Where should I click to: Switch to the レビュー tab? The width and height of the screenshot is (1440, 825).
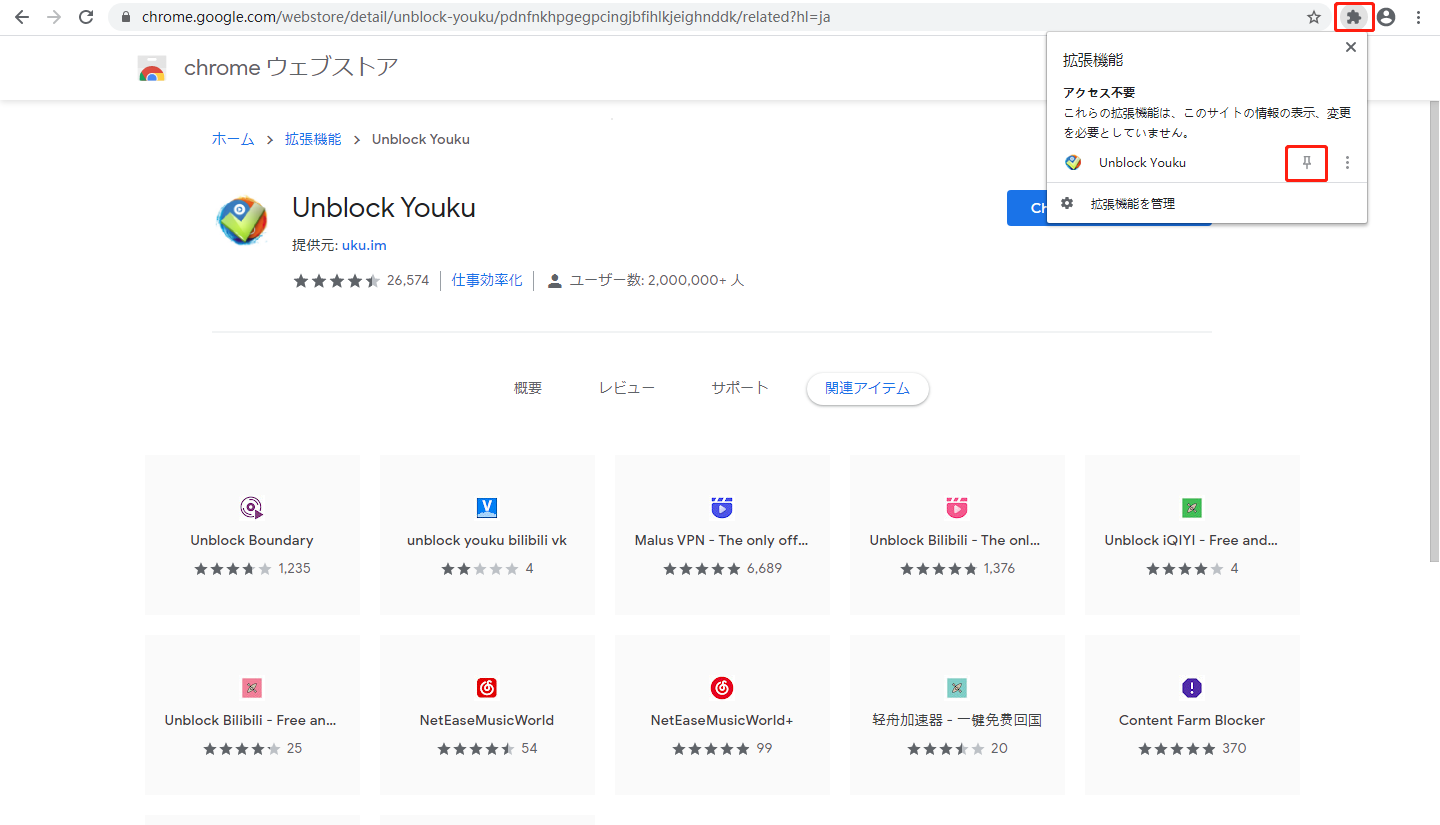[x=627, y=388]
